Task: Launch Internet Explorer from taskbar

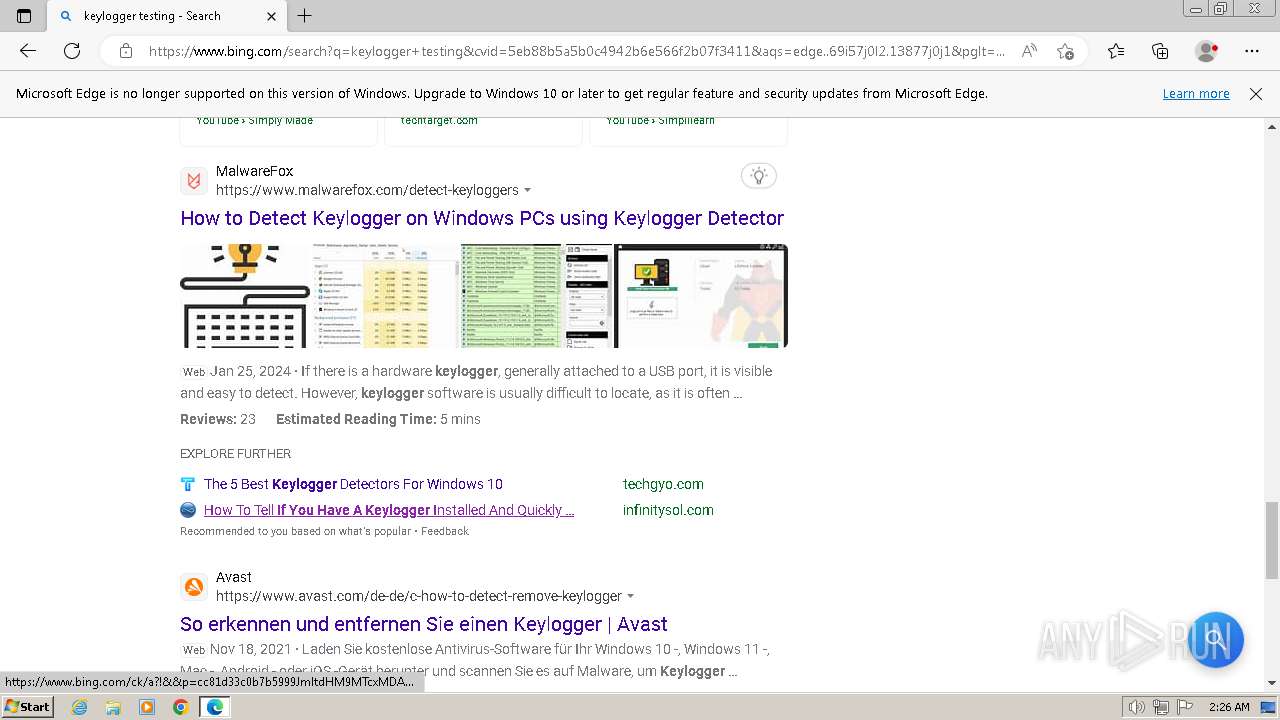Action: coord(80,707)
